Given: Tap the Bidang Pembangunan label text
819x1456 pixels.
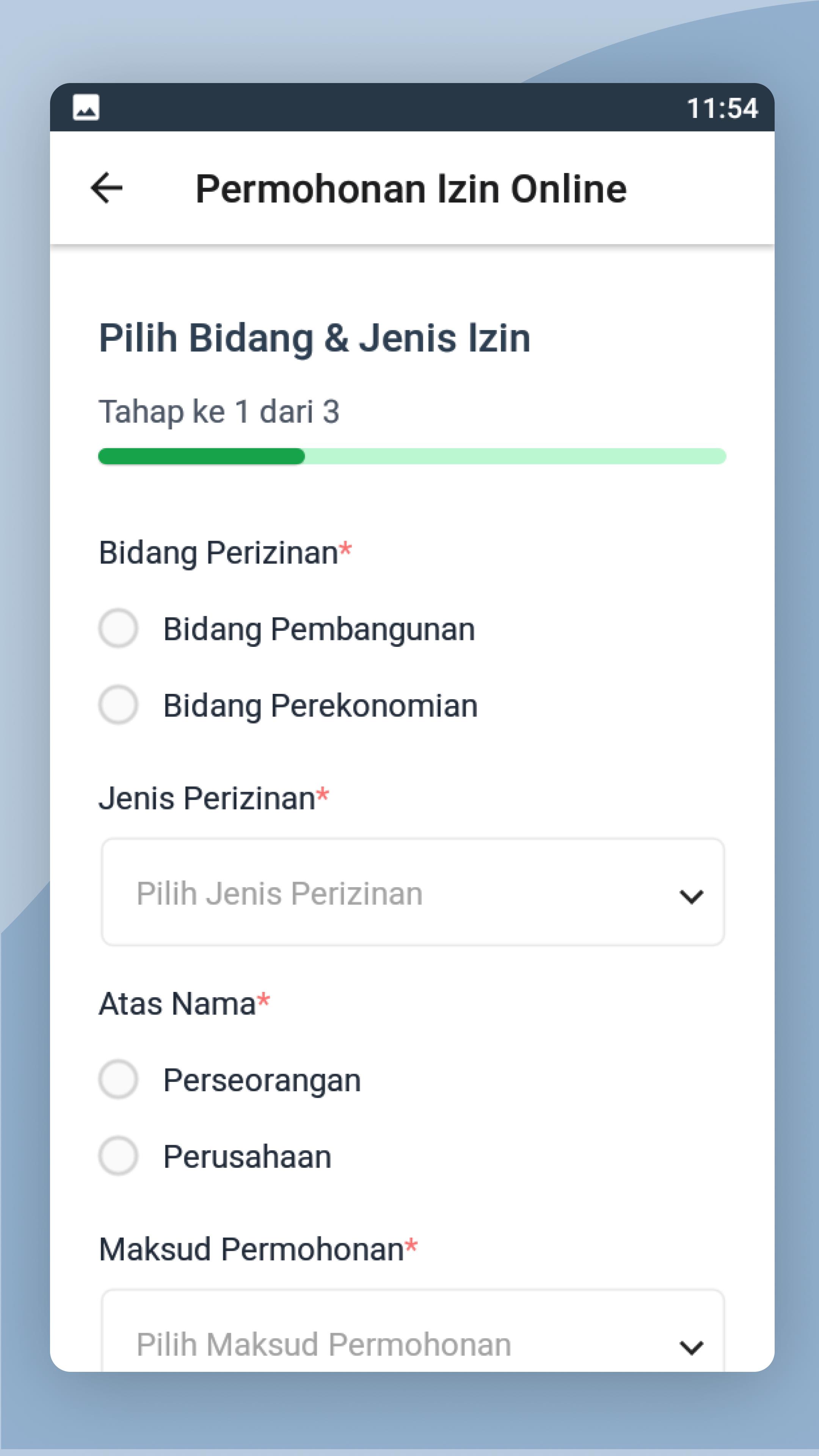Looking at the screenshot, I should point(319,630).
